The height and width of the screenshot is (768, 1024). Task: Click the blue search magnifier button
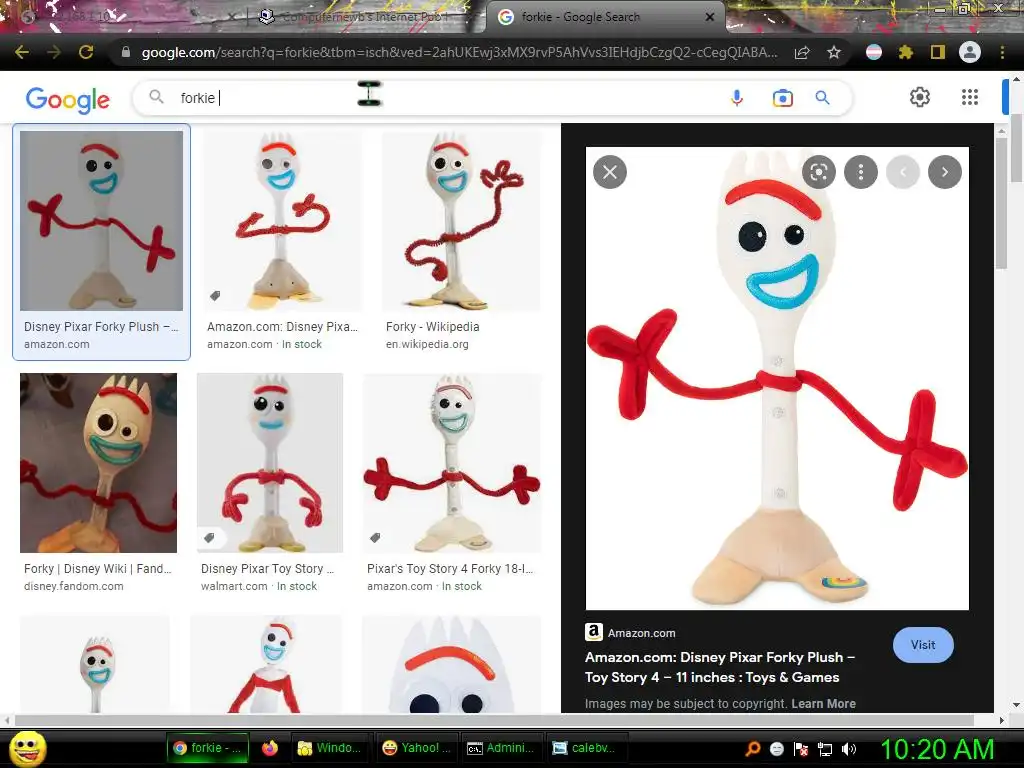[x=822, y=98]
